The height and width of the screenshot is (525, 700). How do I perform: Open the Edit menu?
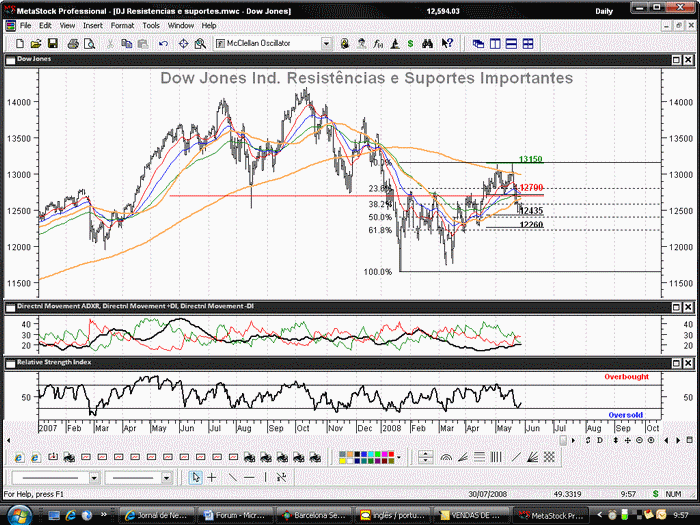pyautogui.click(x=45, y=26)
